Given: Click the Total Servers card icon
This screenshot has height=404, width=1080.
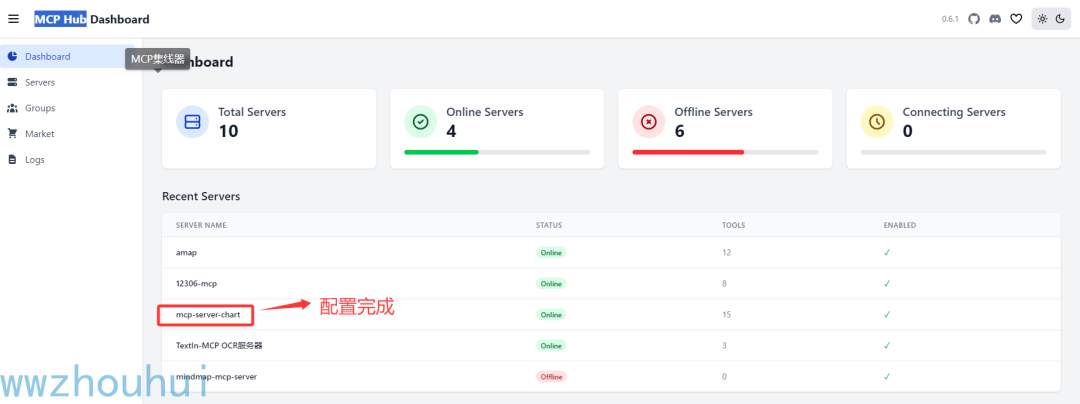Looking at the screenshot, I should (x=192, y=122).
